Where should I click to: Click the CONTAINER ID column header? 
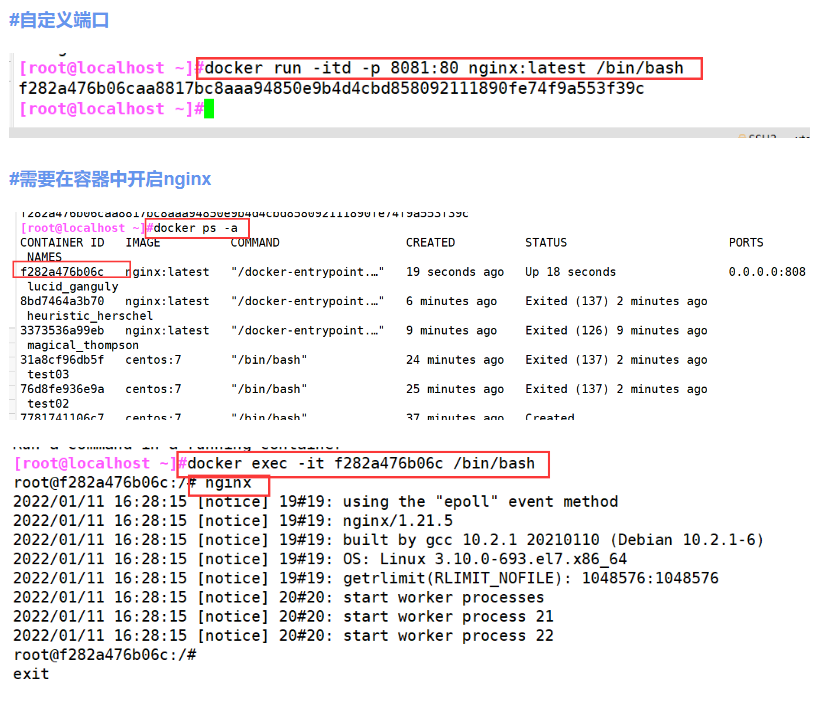(x=60, y=242)
